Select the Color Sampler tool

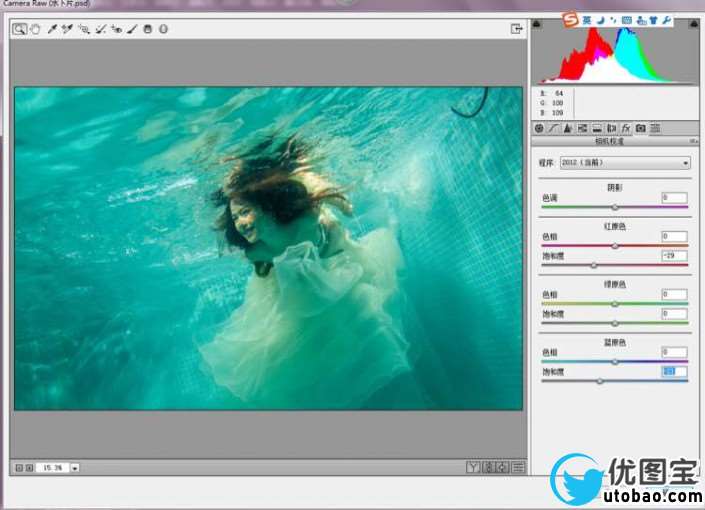click(x=67, y=29)
